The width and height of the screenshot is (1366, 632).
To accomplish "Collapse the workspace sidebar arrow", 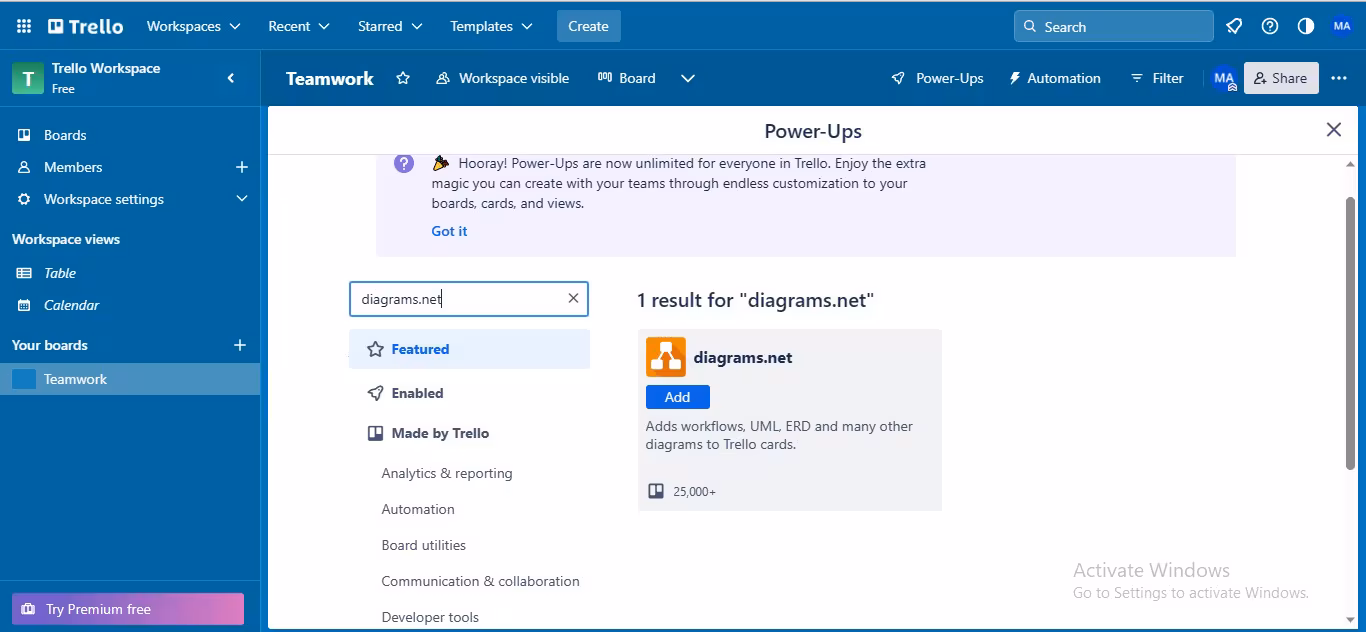I will coord(231,78).
